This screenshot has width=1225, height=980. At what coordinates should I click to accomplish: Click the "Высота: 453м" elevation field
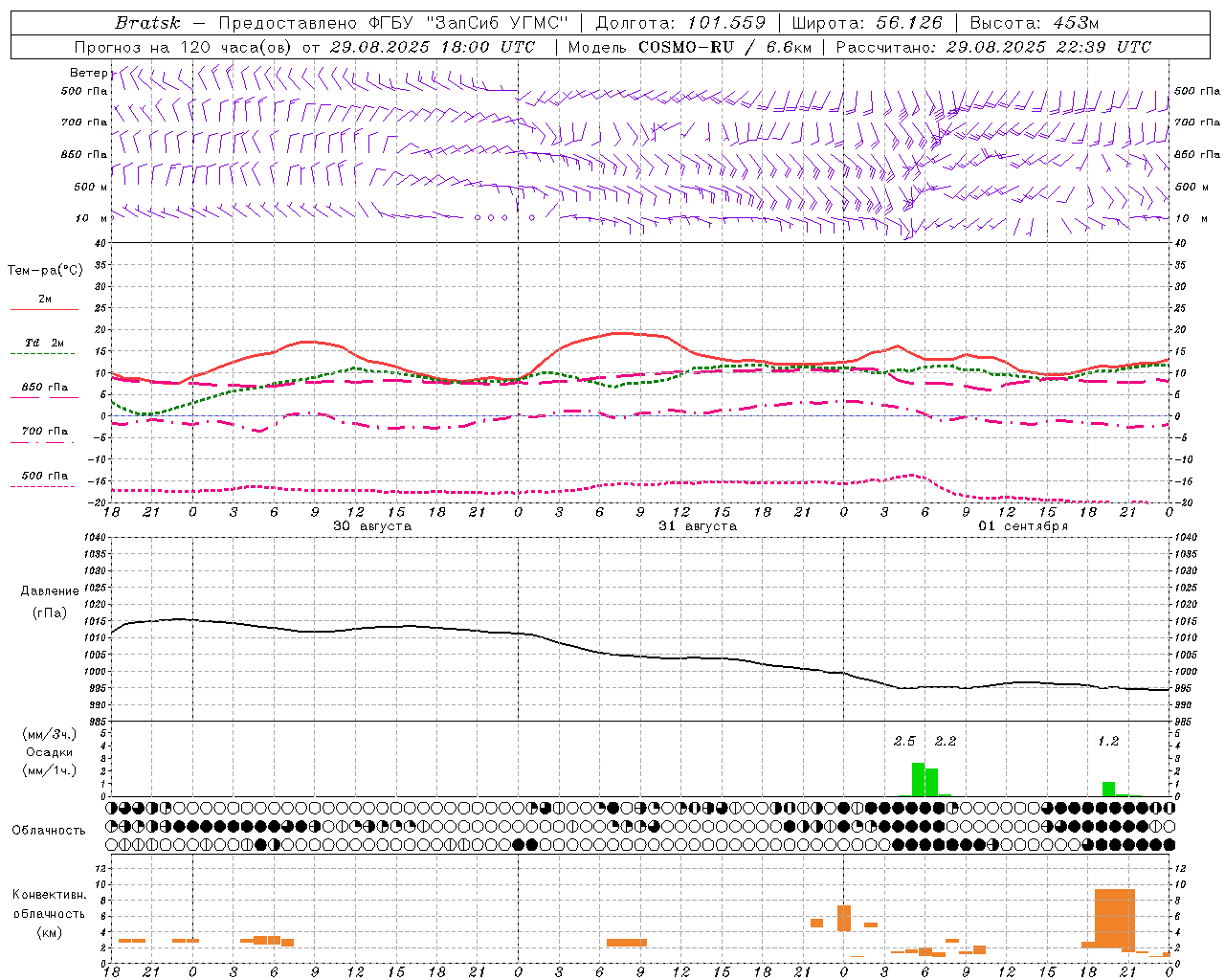pos(1035,23)
